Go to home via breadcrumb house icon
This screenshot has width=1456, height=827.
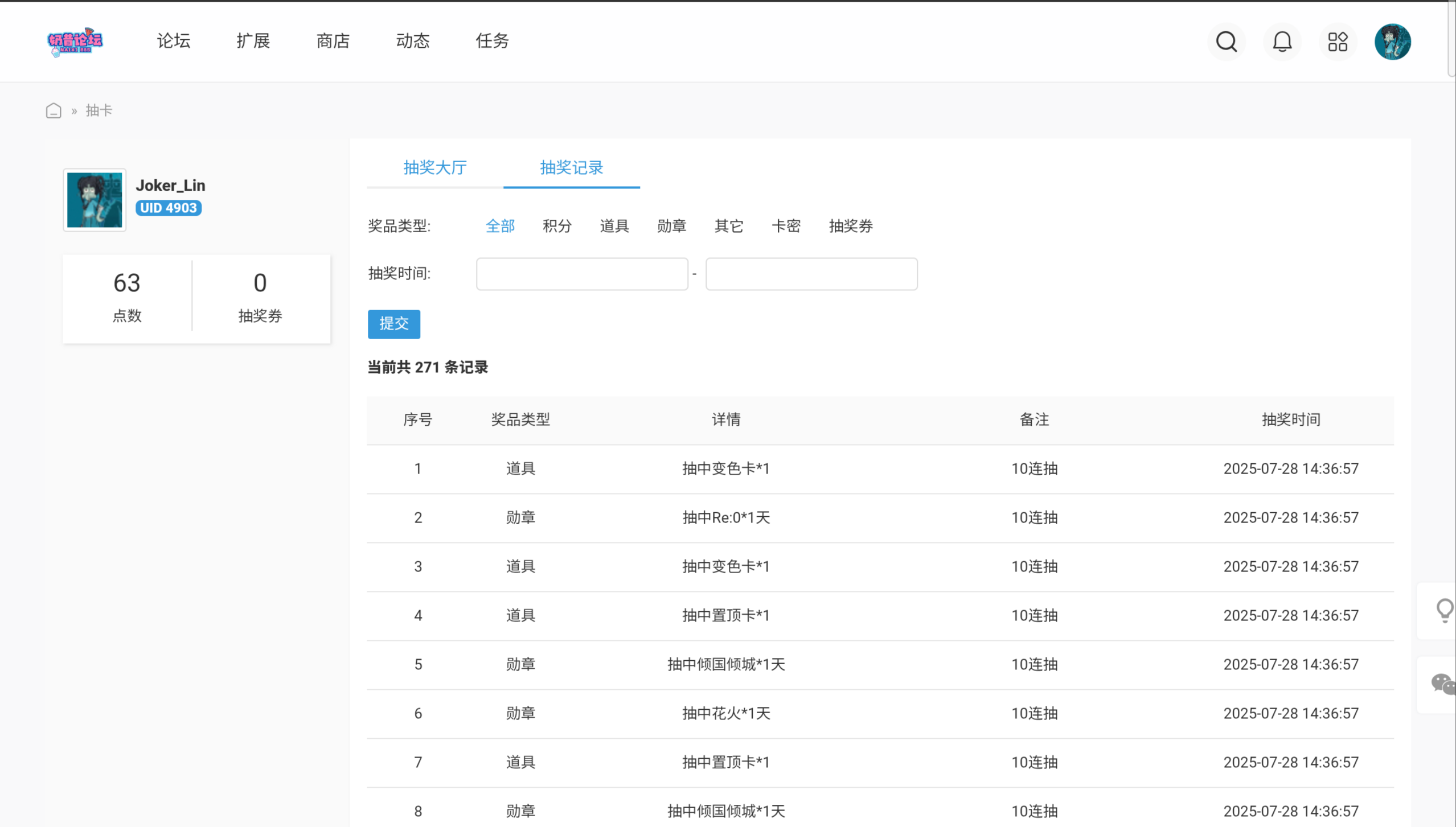pyautogui.click(x=54, y=110)
